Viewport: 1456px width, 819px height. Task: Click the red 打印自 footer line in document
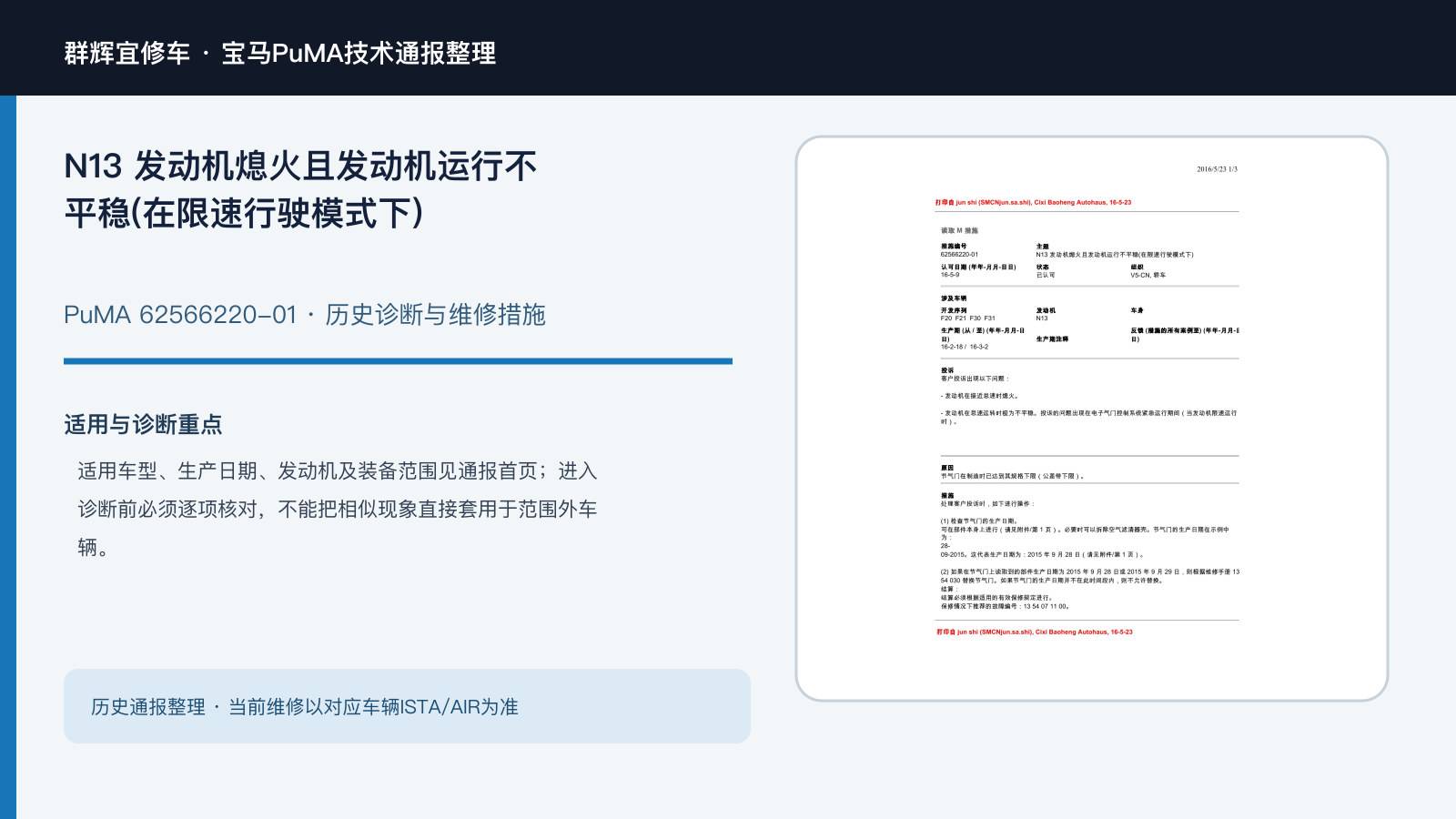tap(1035, 632)
